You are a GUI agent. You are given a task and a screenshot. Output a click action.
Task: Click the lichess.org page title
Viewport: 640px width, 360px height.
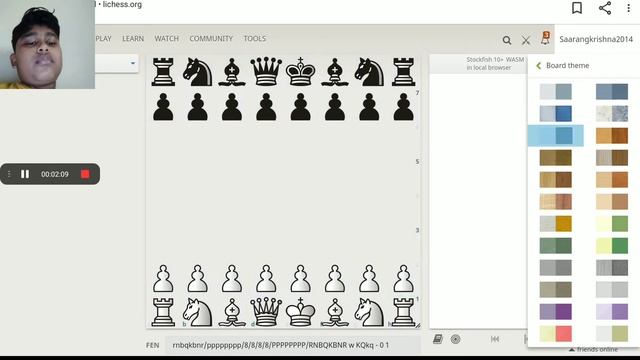pyautogui.click(x=122, y=4)
